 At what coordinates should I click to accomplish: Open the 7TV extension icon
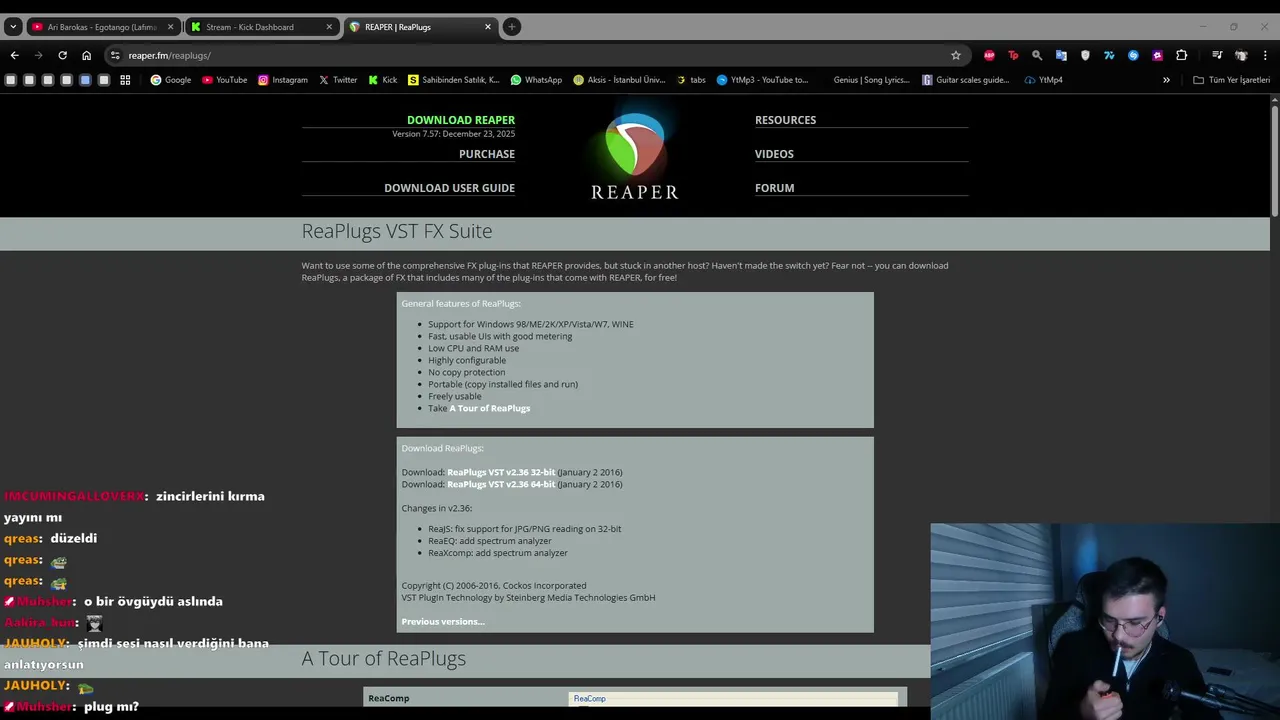1109,55
